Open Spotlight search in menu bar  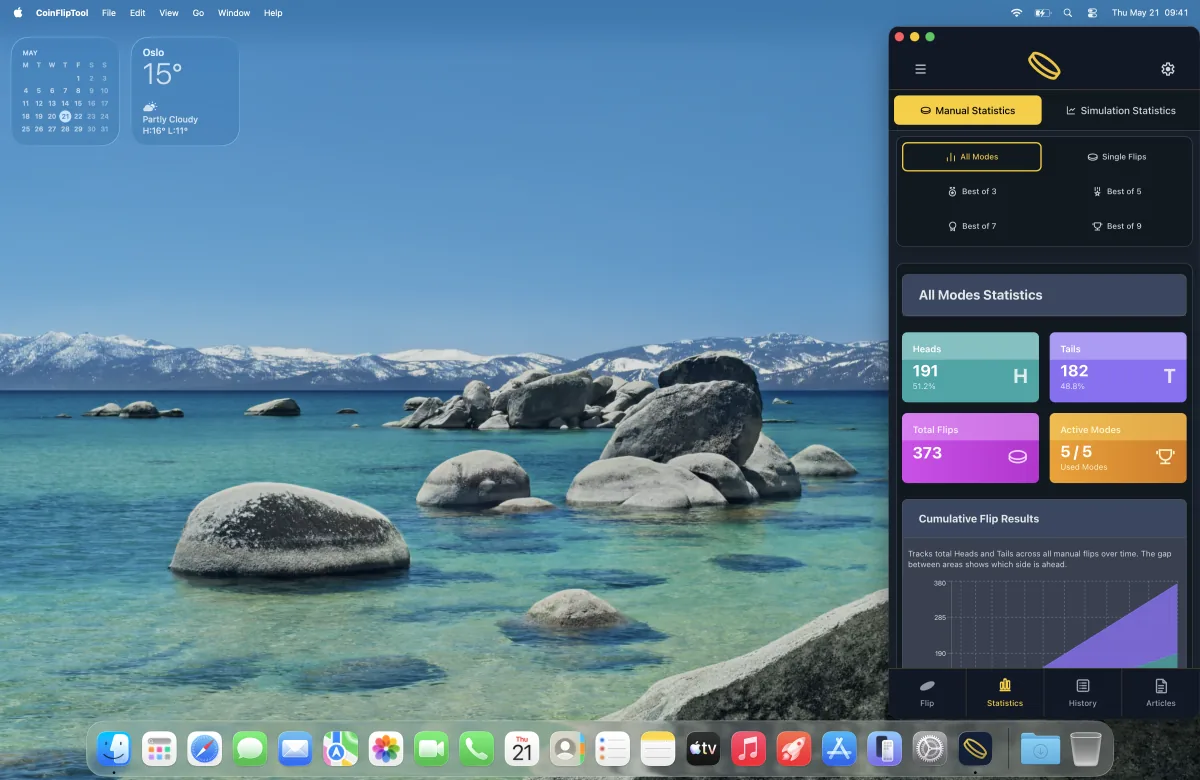[x=1068, y=13]
